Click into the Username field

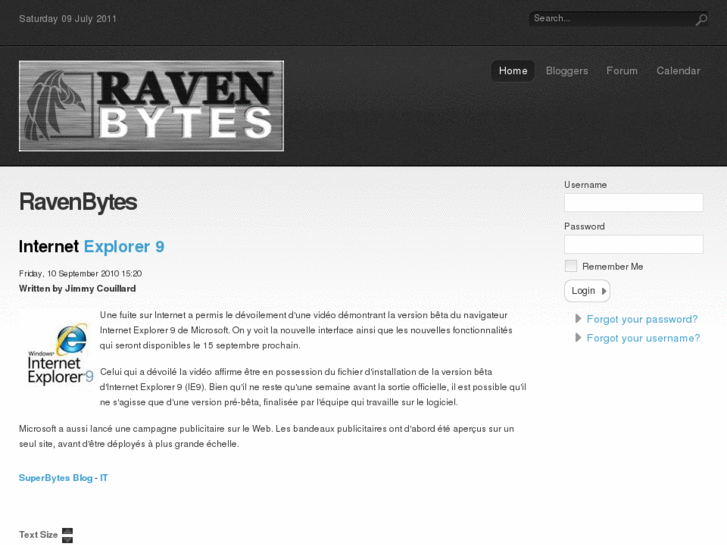click(x=633, y=203)
